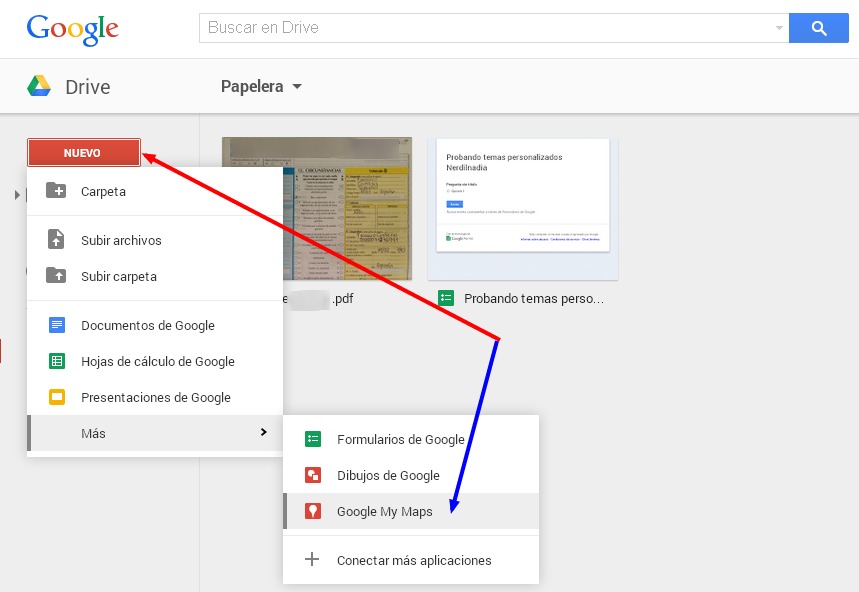Open the Papelera dropdown
The height and width of the screenshot is (592, 859).
coord(261,87)
